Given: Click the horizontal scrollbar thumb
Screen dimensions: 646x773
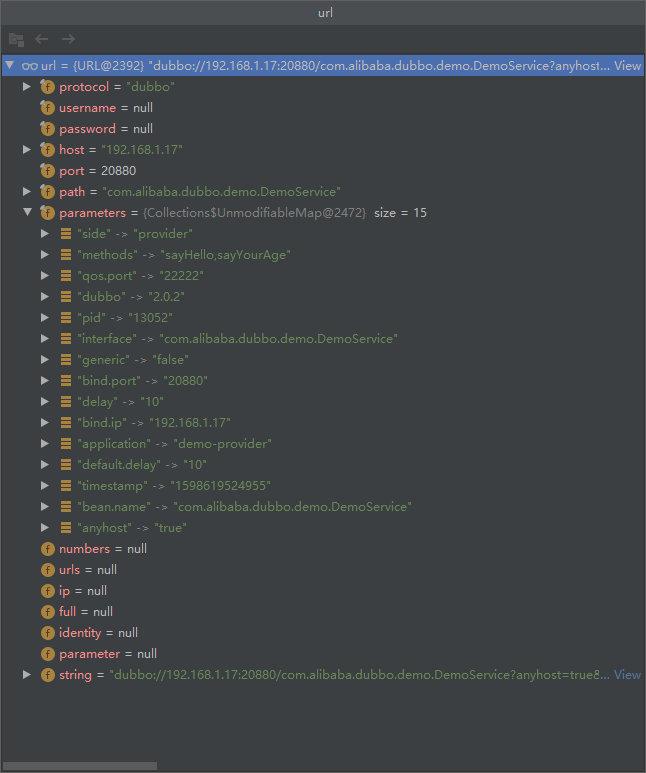Looking at the screenshot, I should [x=79, y=766].
